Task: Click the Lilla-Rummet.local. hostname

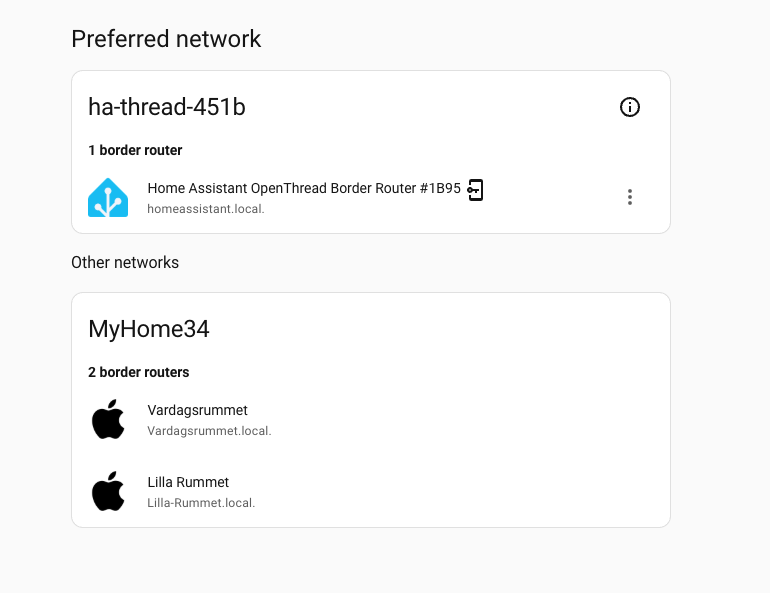Action: [x=201, y=503]
